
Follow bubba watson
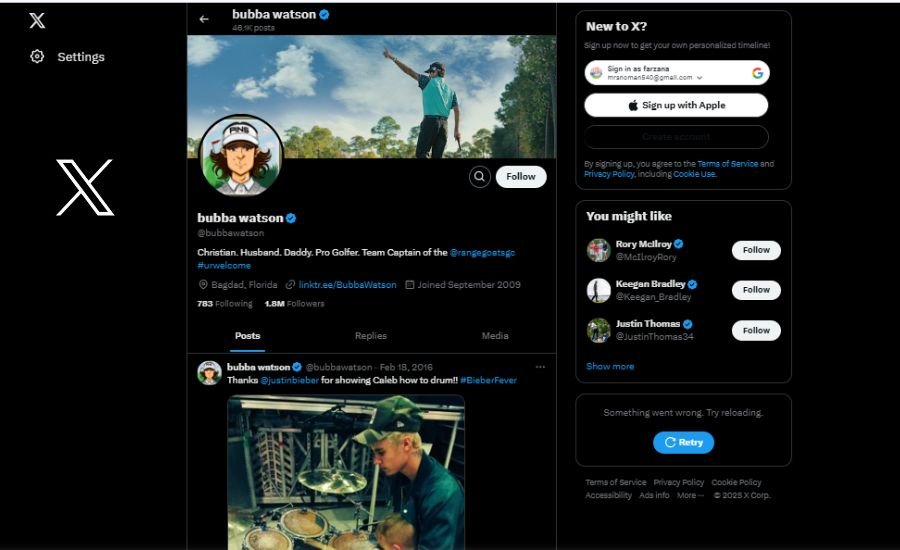pos(521,176)
